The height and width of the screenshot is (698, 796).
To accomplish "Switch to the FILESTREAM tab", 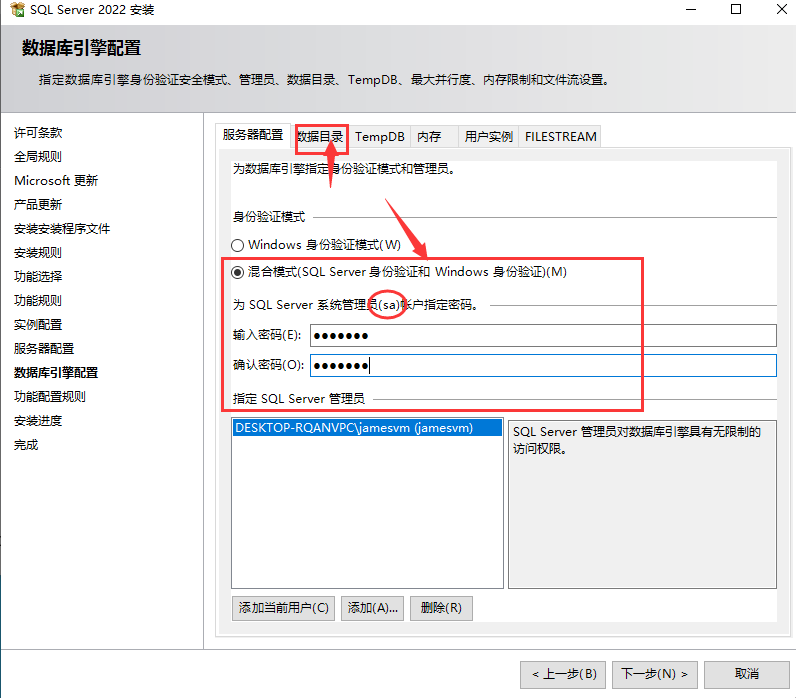I will coord(560,137).
